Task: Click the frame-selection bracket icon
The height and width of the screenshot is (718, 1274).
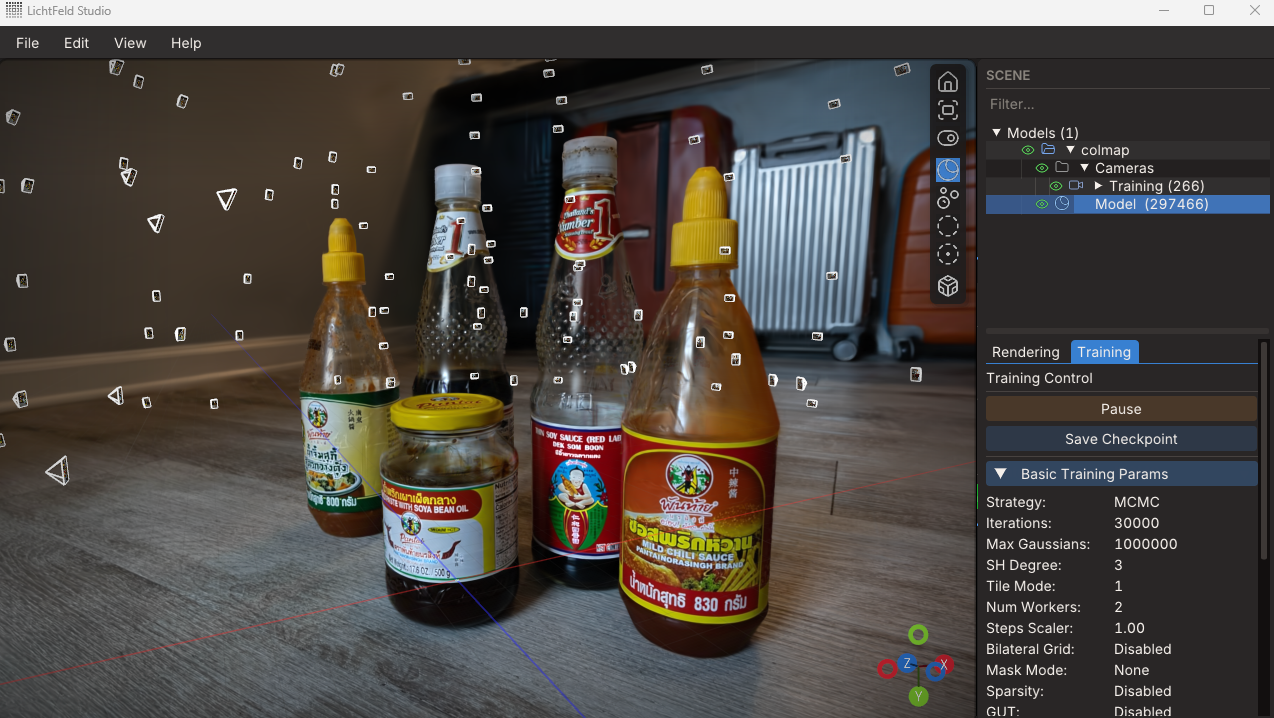Action: pos(947,110)
